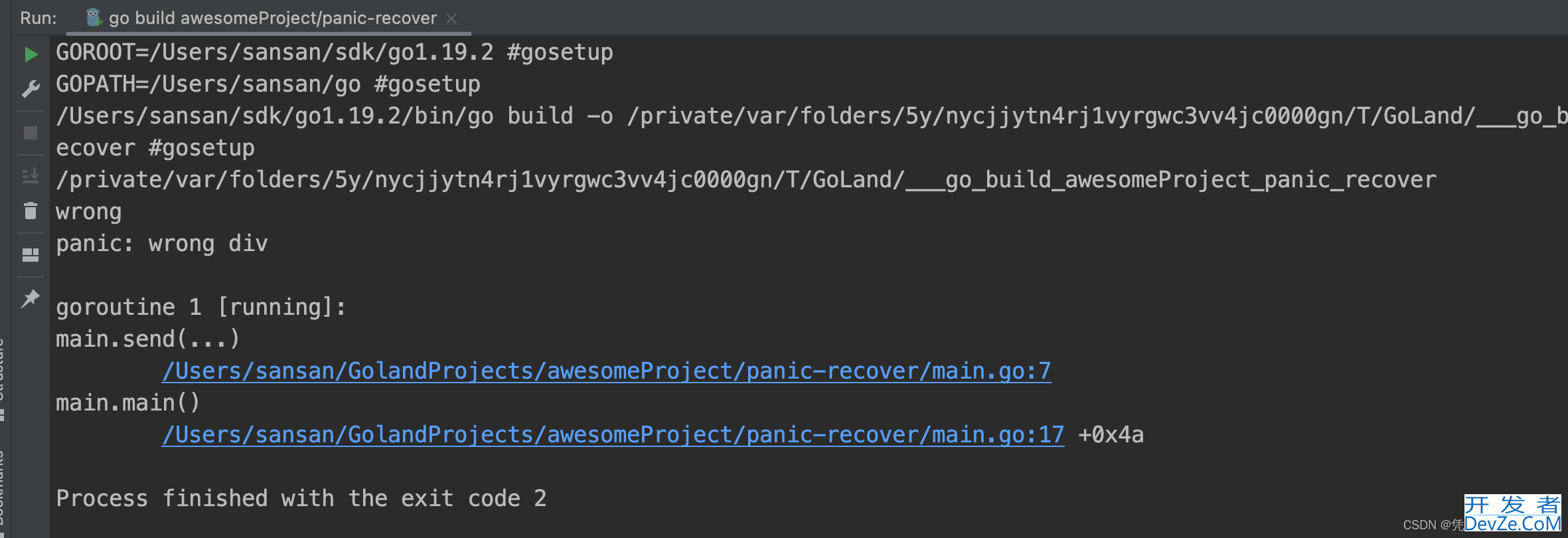
Task: Rerun the program with green play icon
Action: tap(31, 54)
